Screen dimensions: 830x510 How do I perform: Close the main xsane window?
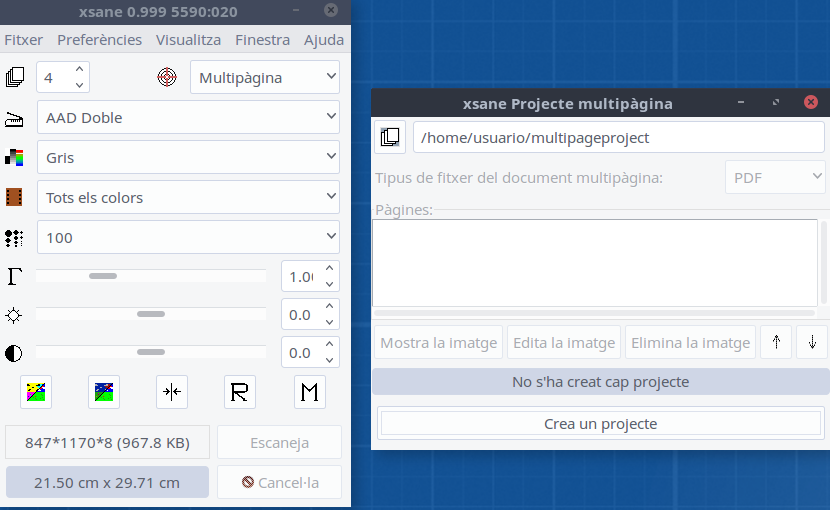pyautogui.click(x=331, y=10)
